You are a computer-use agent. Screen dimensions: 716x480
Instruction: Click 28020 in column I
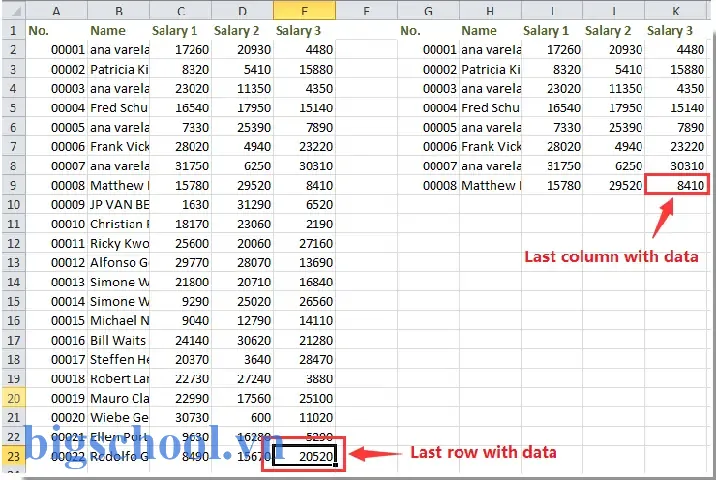tap(552, 147)
